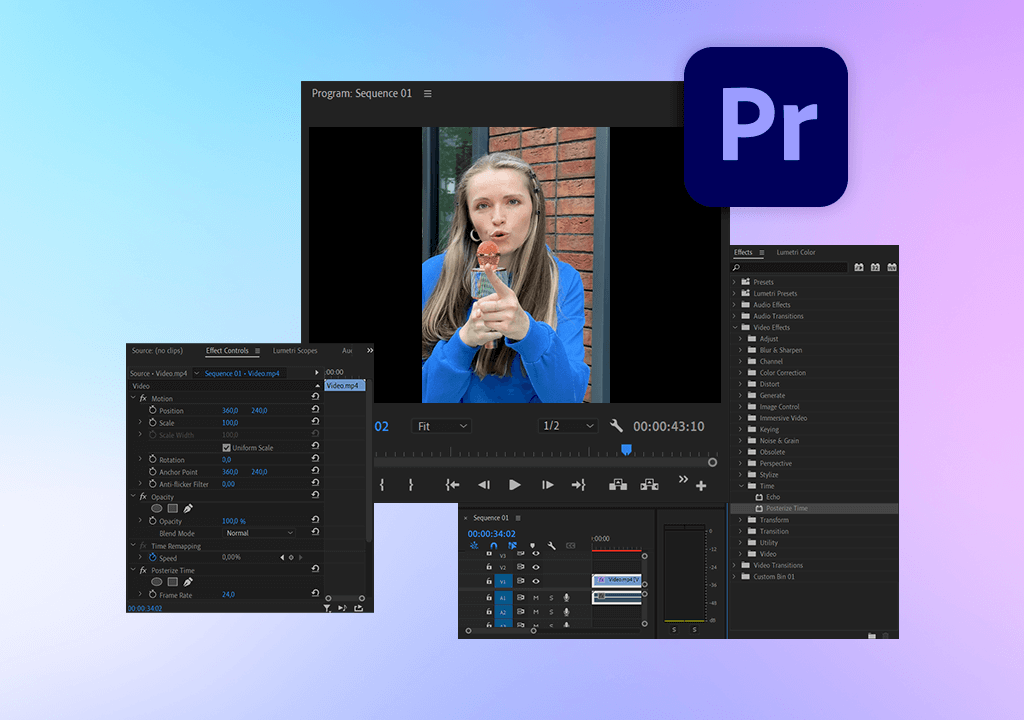
Task: Expand the Presets folder in Effects
Action: pos(734,282)
